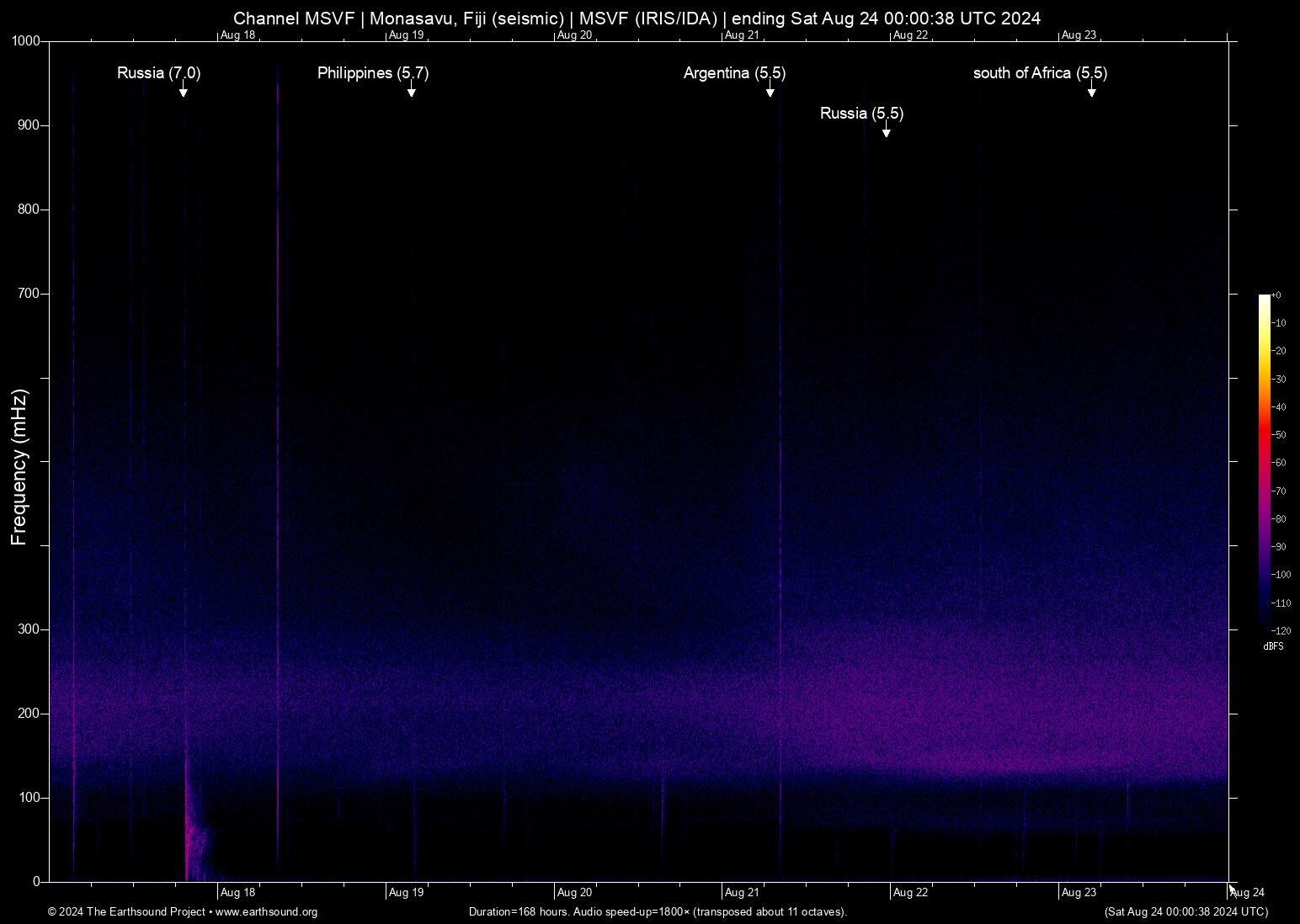
Task: Click the Aug 20 label on the top axis
Action: [574, 35]
